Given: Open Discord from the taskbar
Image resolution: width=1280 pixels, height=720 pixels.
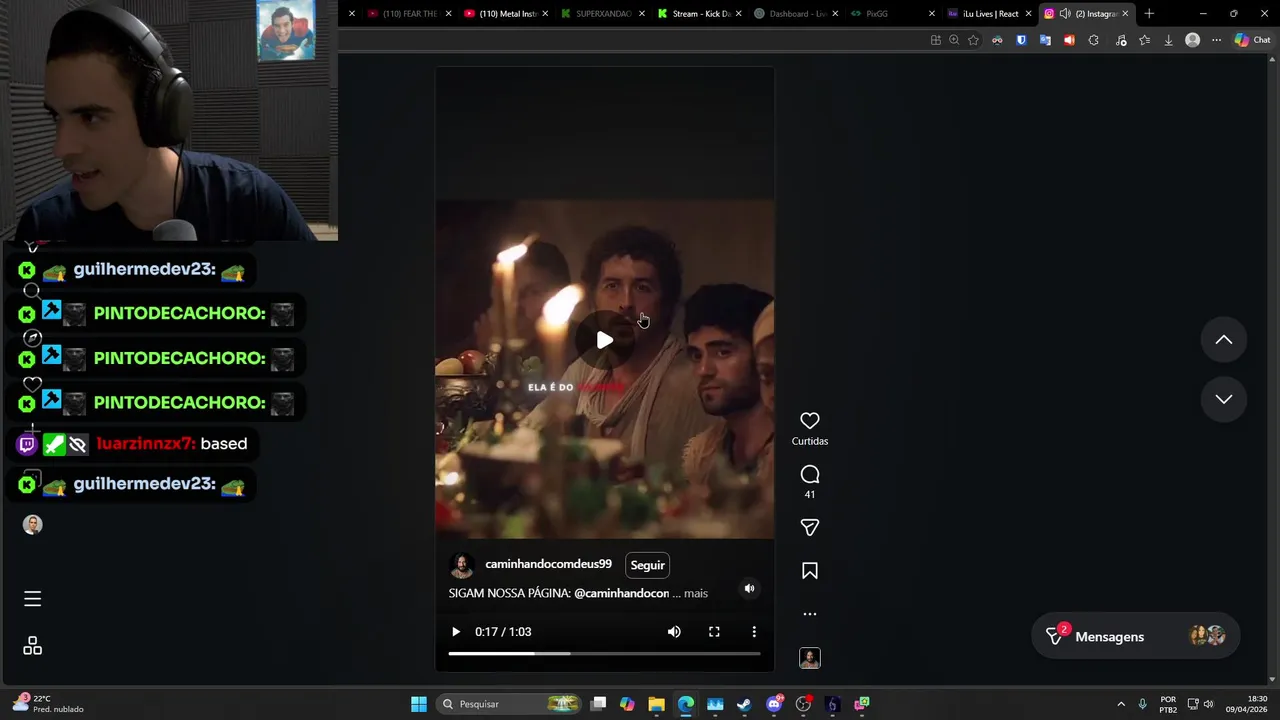Looking at the screenshot, I should (x=773, y=704).
